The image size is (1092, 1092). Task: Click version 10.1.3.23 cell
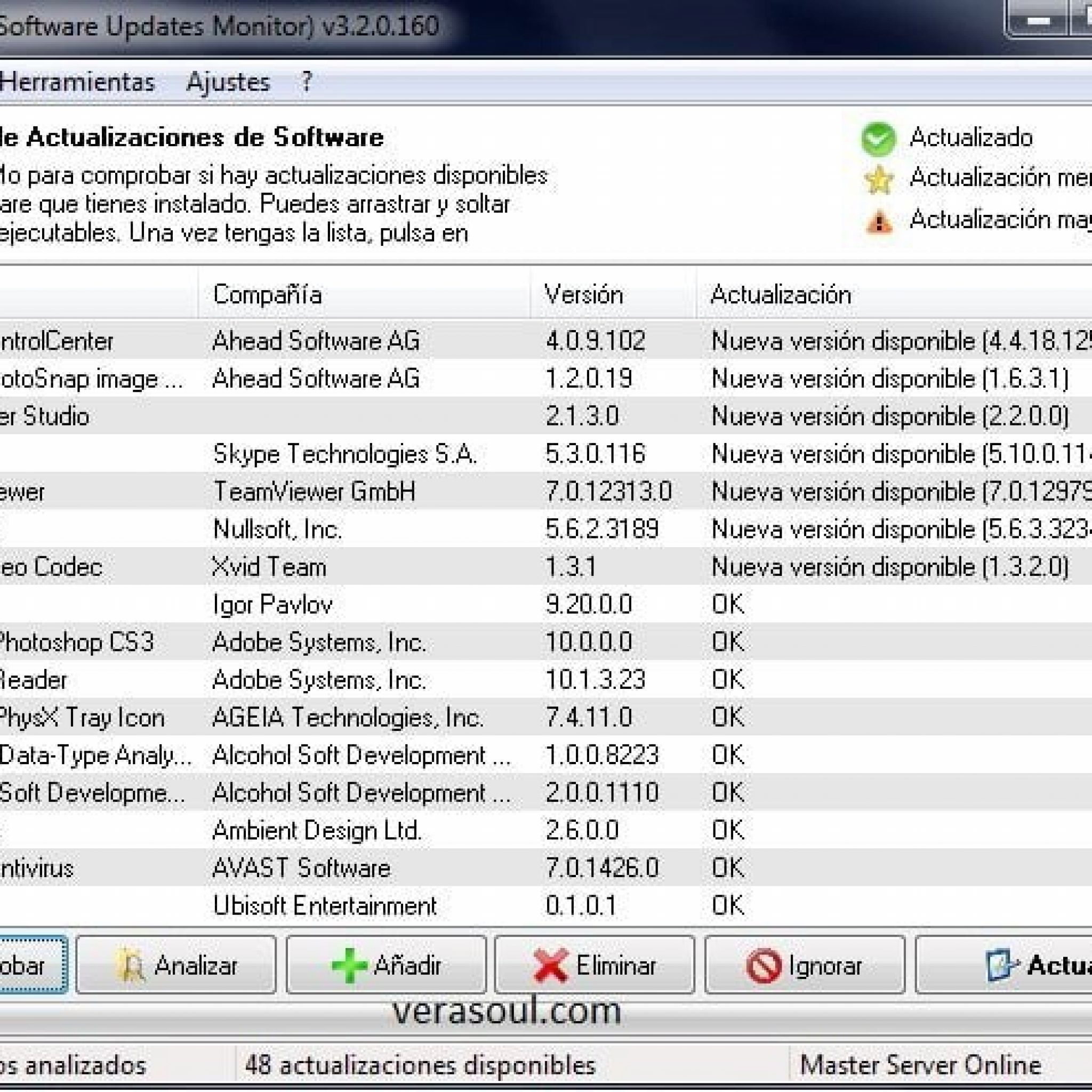point(595,679)
